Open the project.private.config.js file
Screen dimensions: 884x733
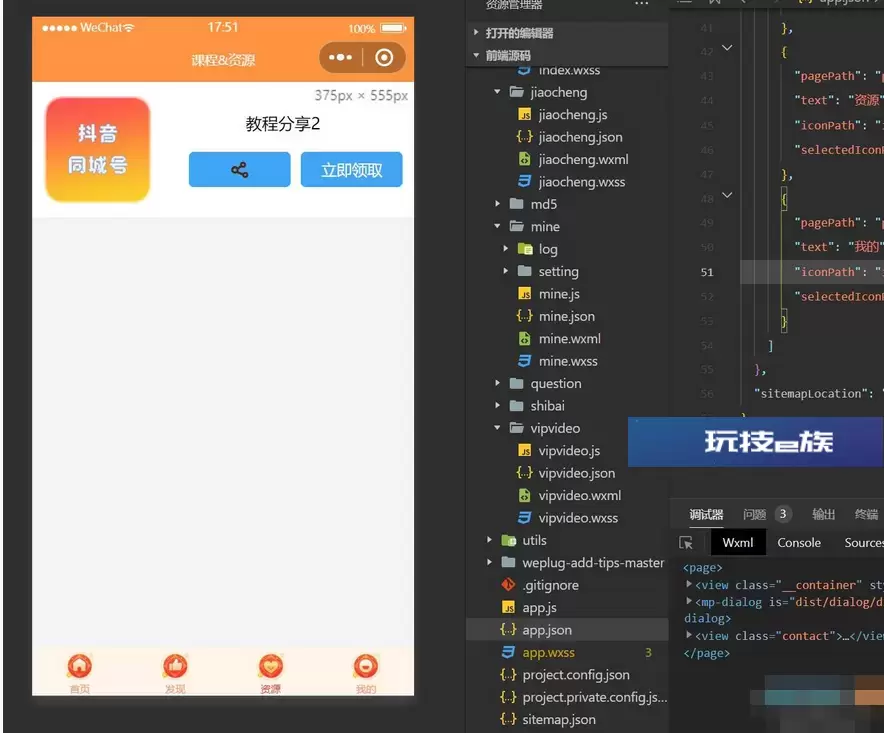click(x=595, y=697)
